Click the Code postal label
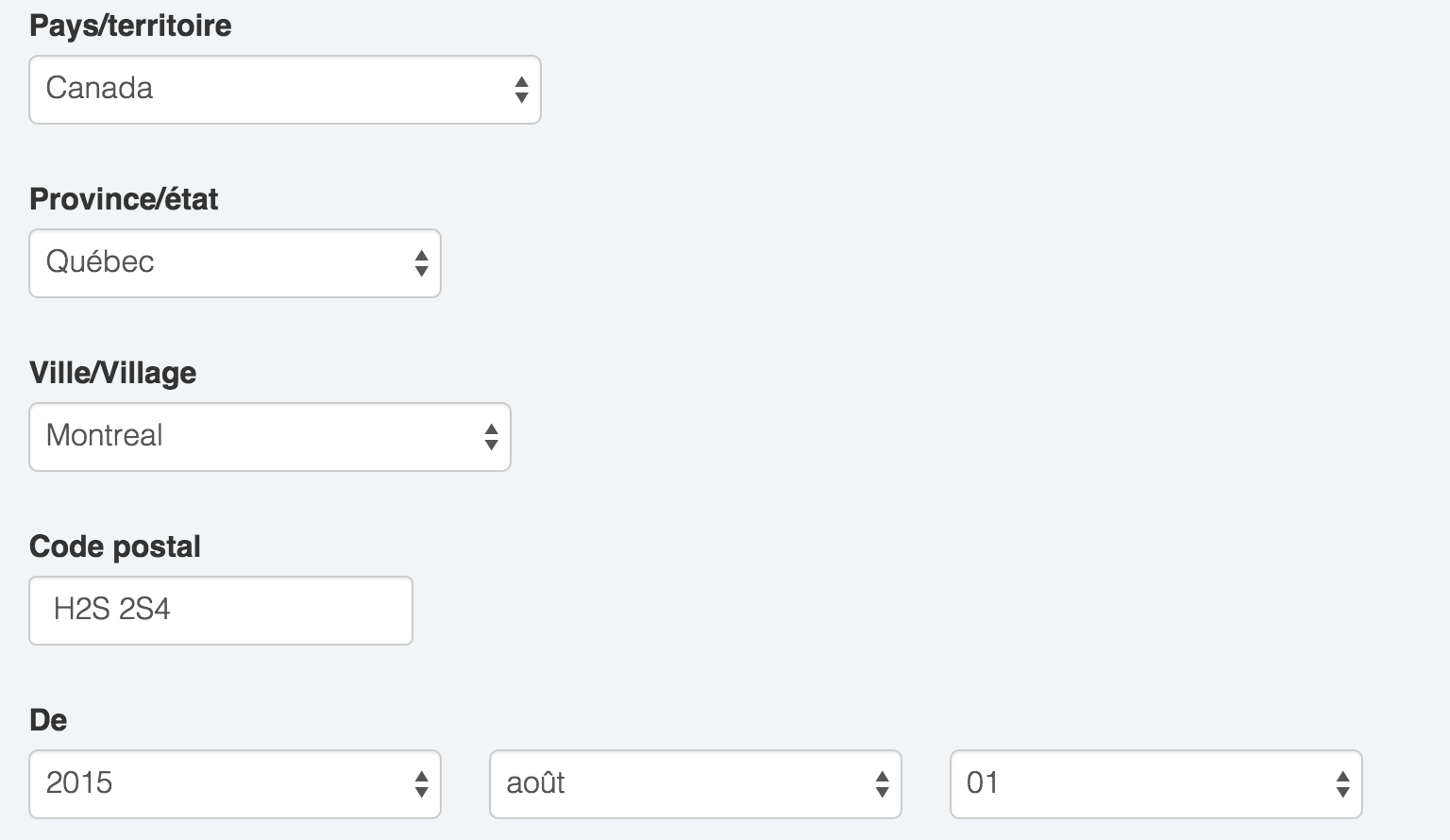The width and height of the screenshot is (1450, 840). pyautogui.click(x=114, y=546)
